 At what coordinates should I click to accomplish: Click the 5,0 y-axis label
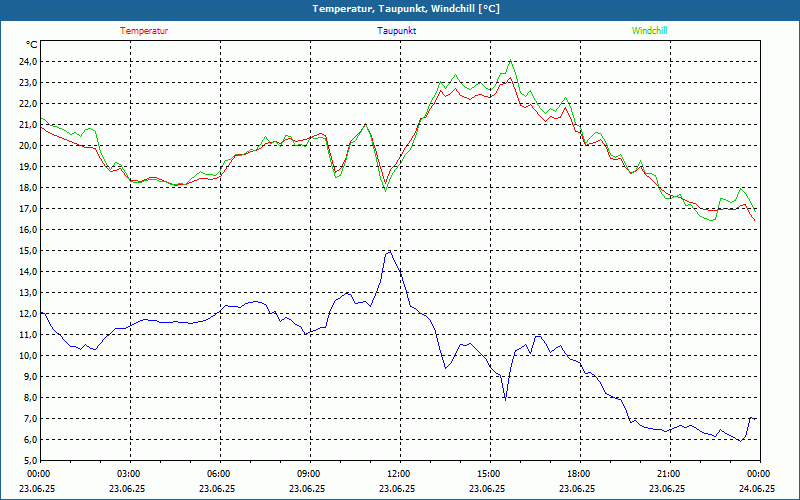point(31,461)
